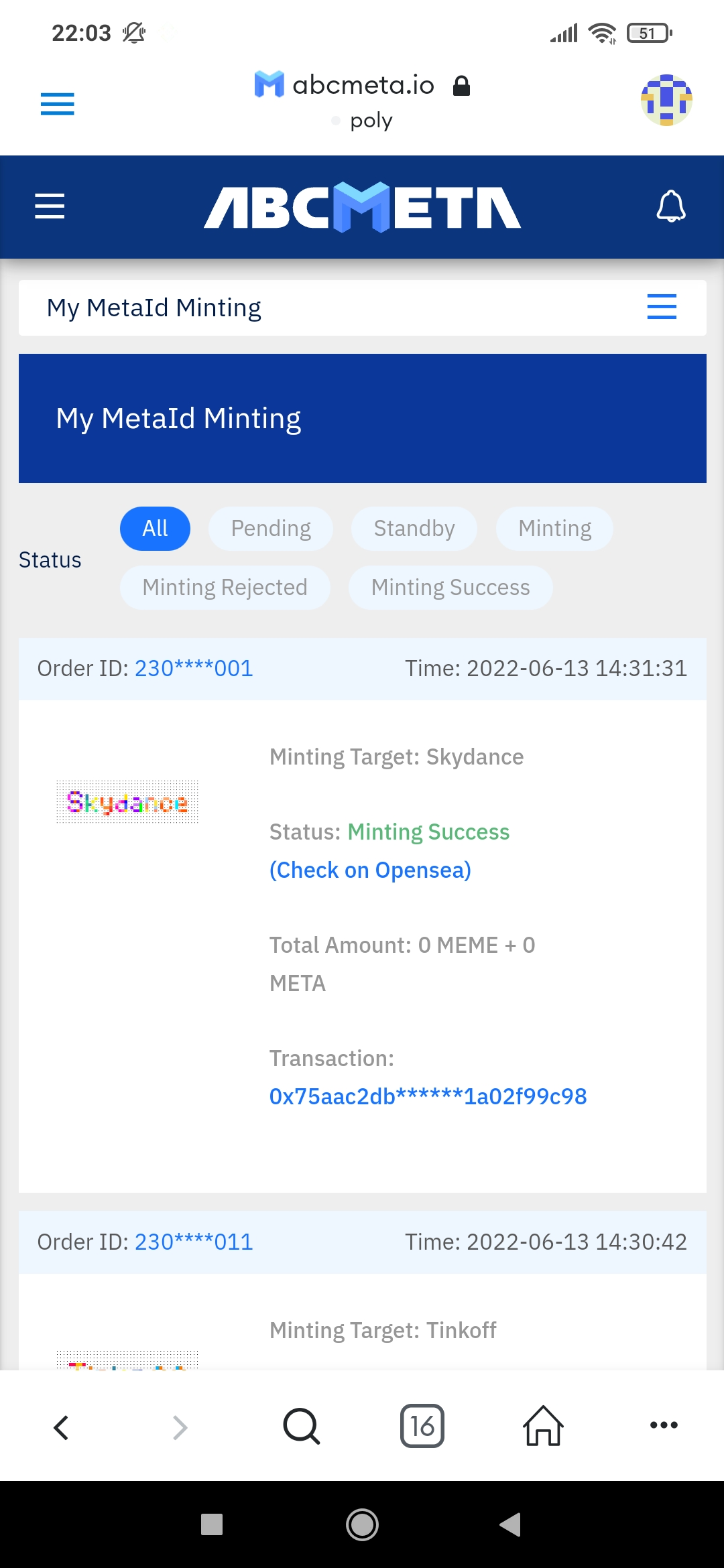The width and height of the screenshot is (724, 1568).
Task: Go back using the browser back arrow
Action: click(x=61, y=1427)
